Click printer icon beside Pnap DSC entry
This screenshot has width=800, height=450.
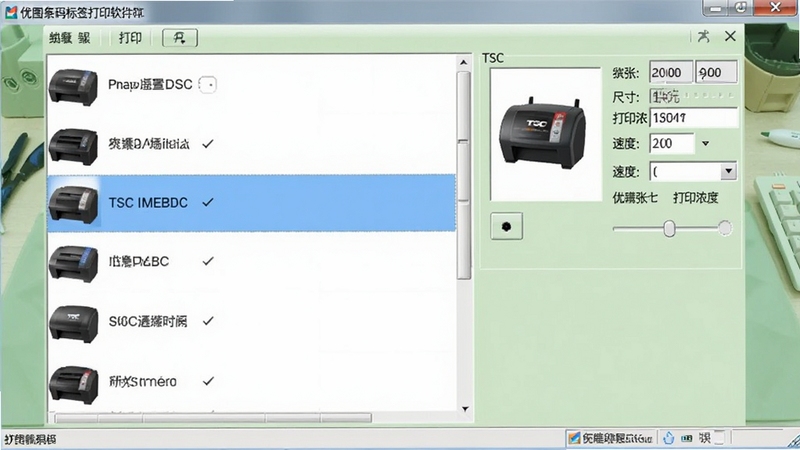[x=73, y=87]
